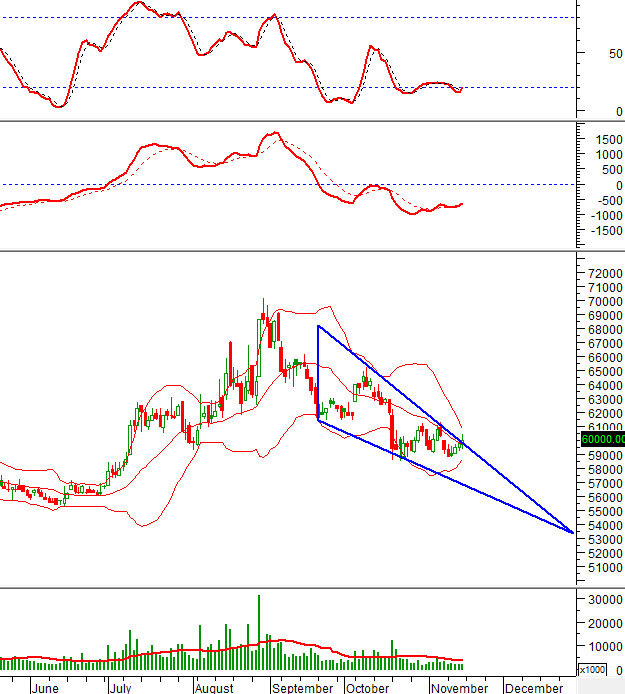Click the 10000 volume axis label
625x694 pixels.
[606, 647]
